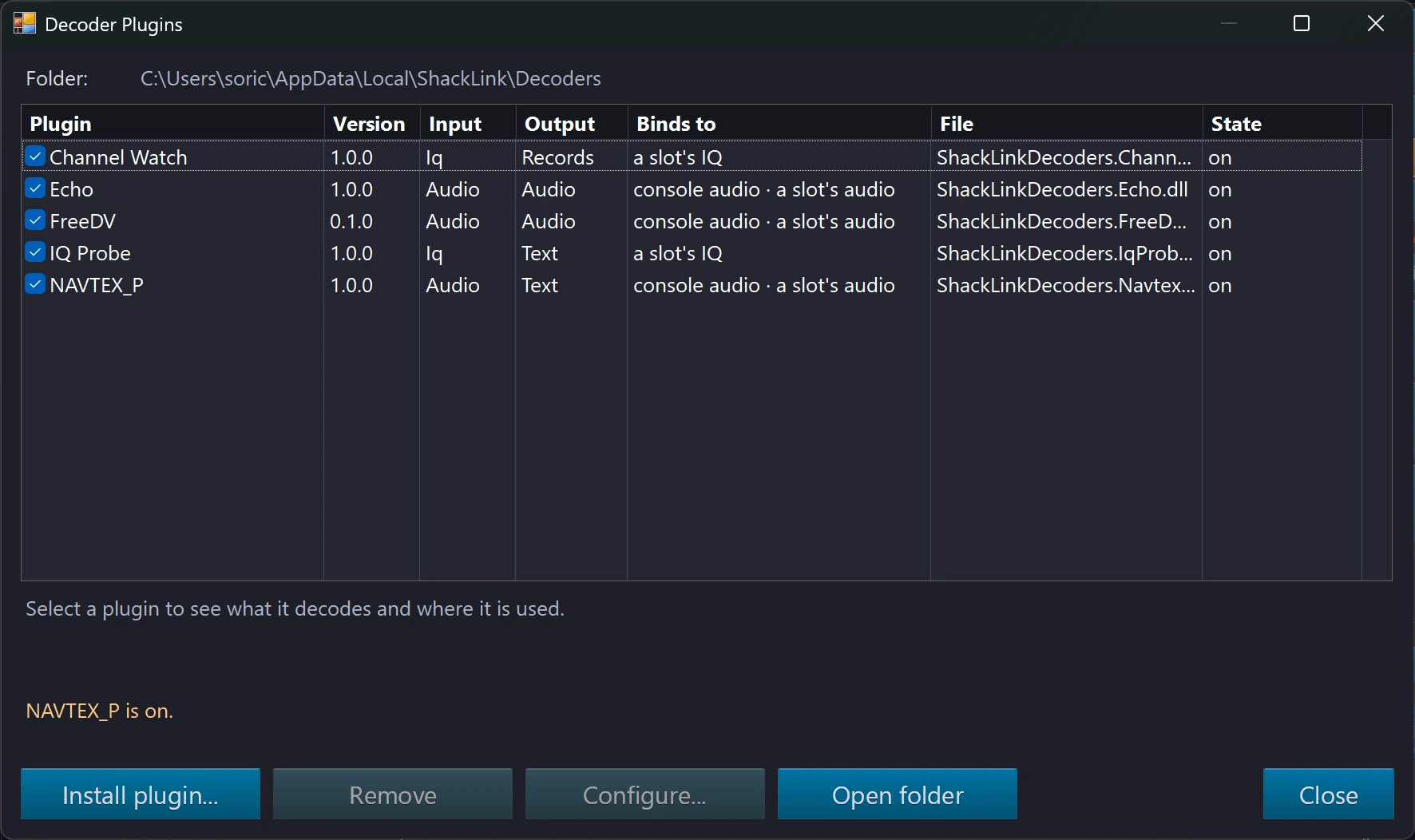
Task: Click the Decoder Plugins title bar app icon
Action: pyautogui.click(x=25, y=24)
